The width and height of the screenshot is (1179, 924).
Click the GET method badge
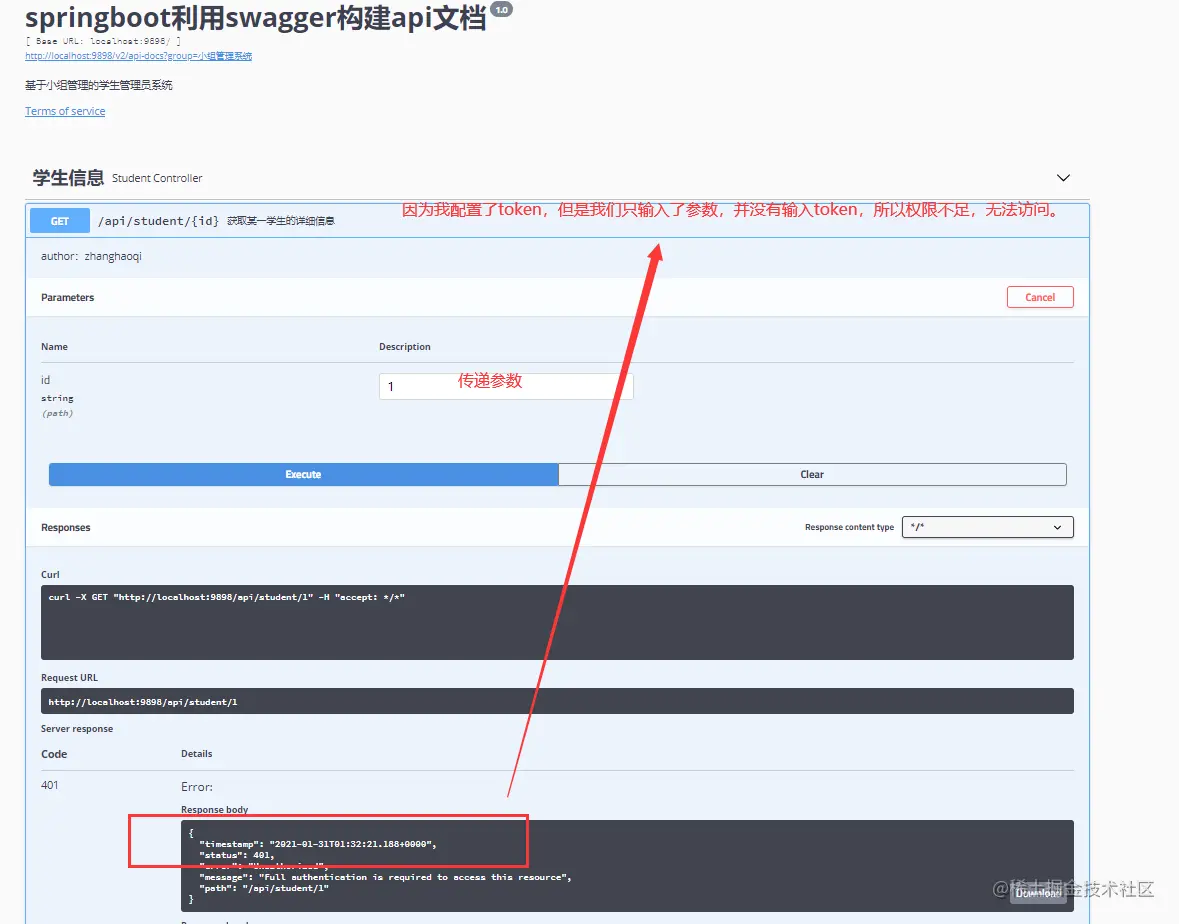pyautogui.click(x=60, y=221)
